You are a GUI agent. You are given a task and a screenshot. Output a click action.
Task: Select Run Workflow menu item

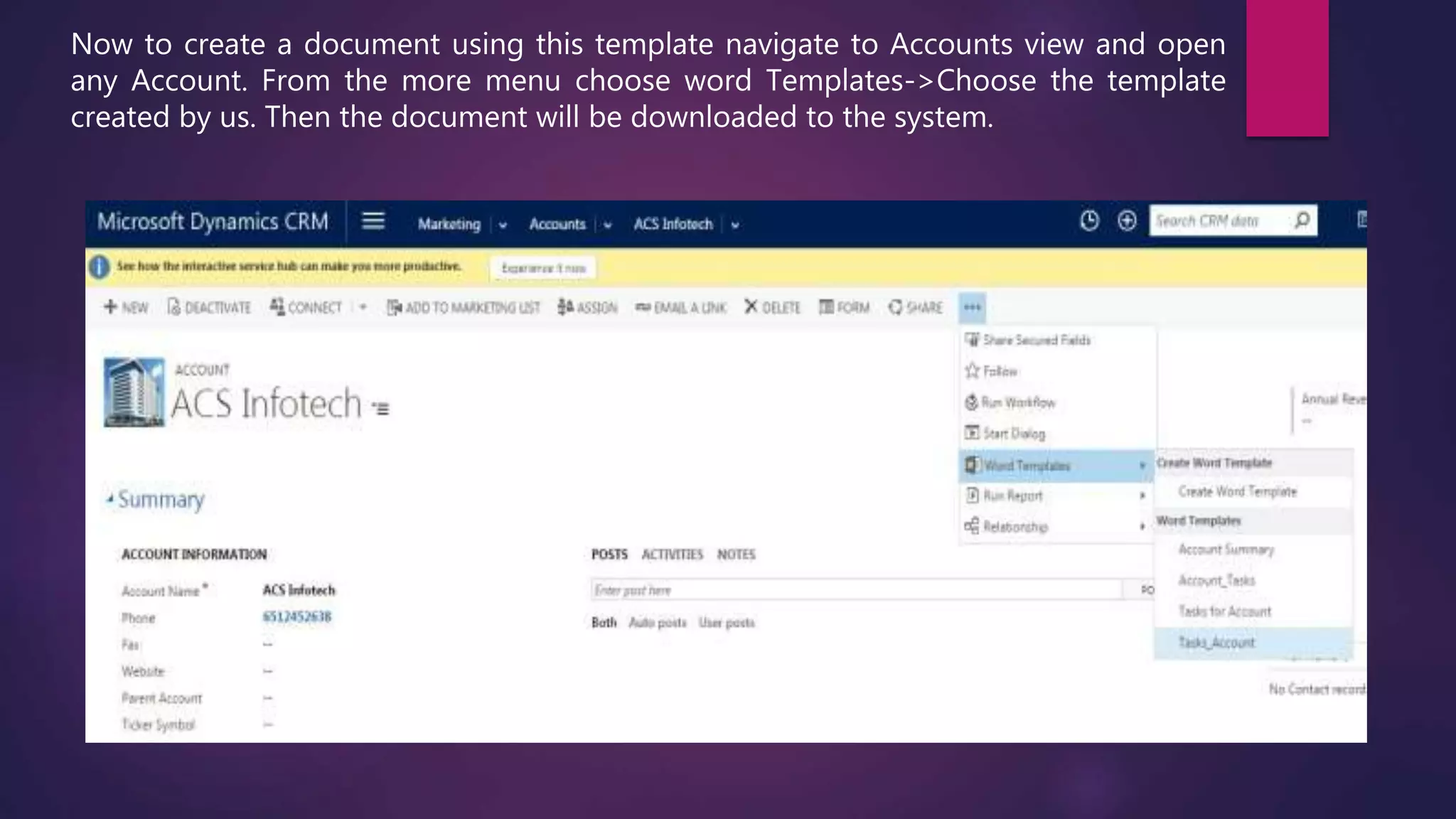(1057, 402)
